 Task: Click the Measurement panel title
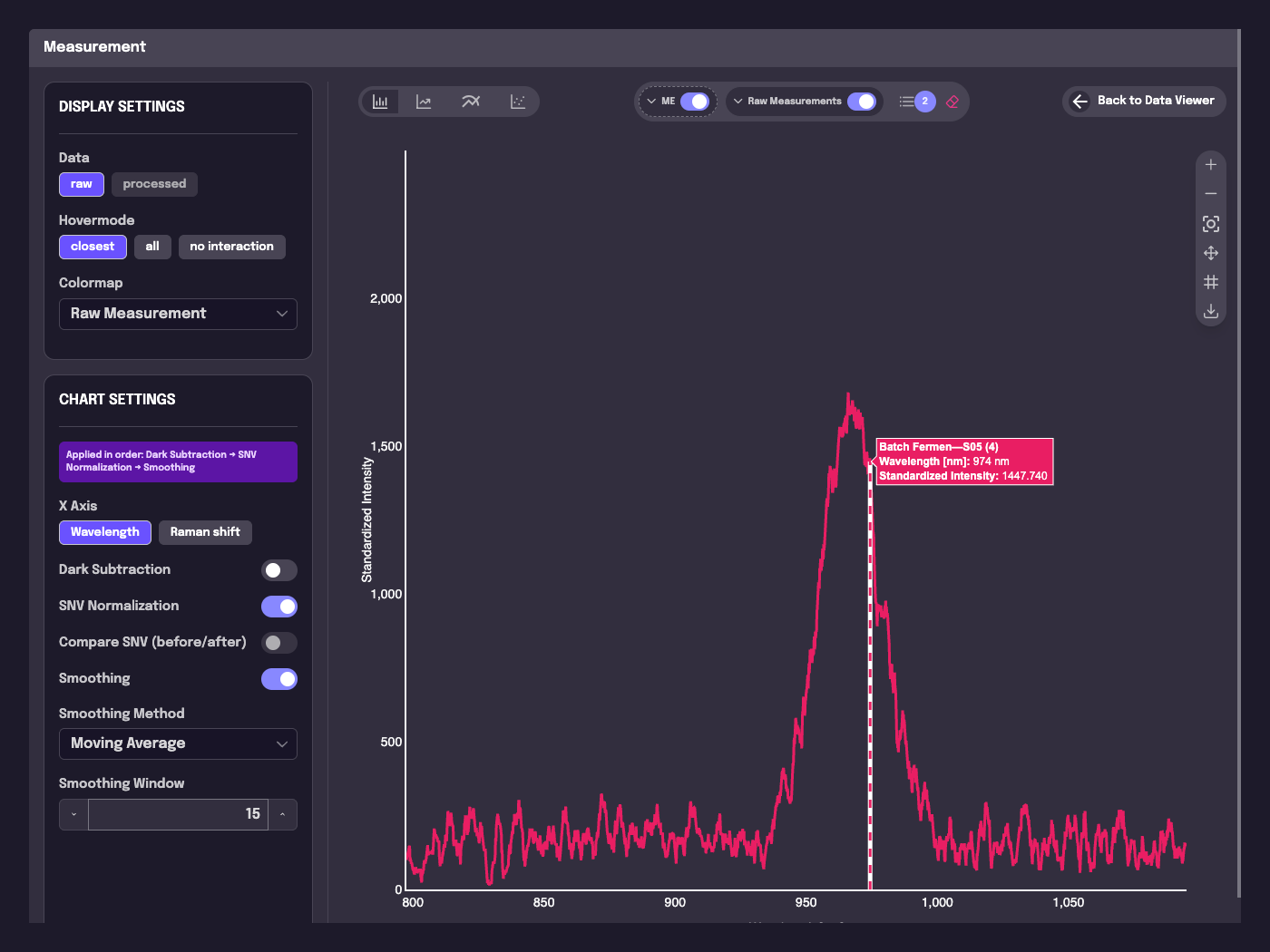[x=94, y=47]
